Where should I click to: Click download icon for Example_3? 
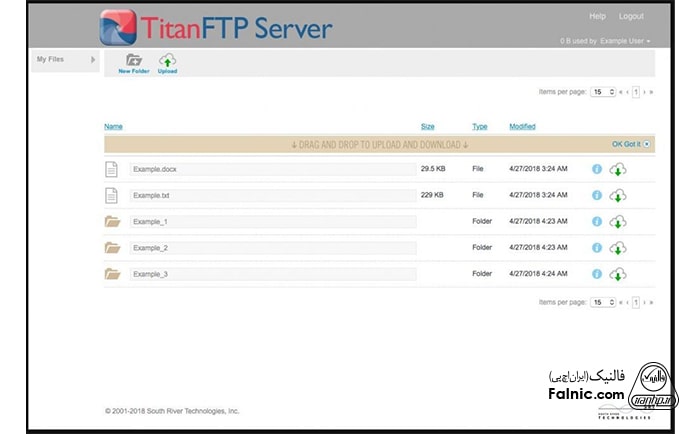618,274
